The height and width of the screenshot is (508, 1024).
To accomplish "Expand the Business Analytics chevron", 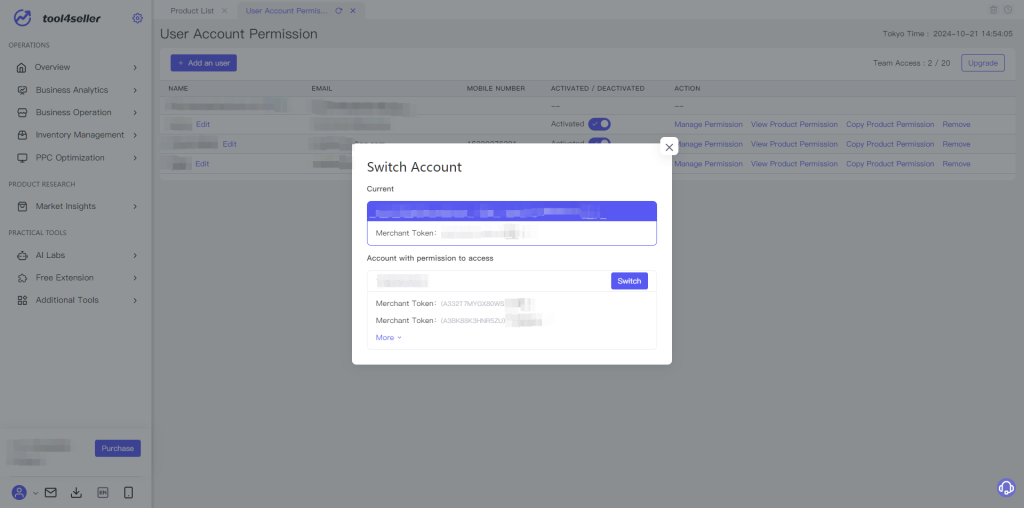I will [x=135, y=90].
